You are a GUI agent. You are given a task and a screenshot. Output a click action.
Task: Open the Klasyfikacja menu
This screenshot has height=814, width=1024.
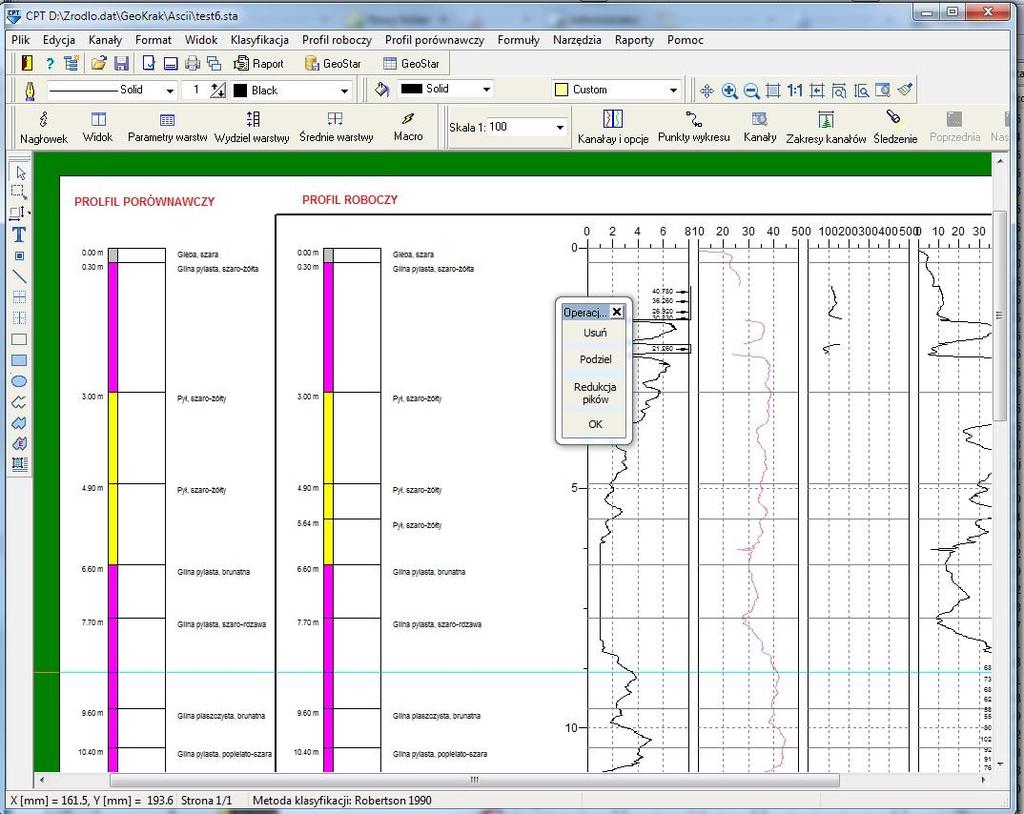[x=259, y=40]
